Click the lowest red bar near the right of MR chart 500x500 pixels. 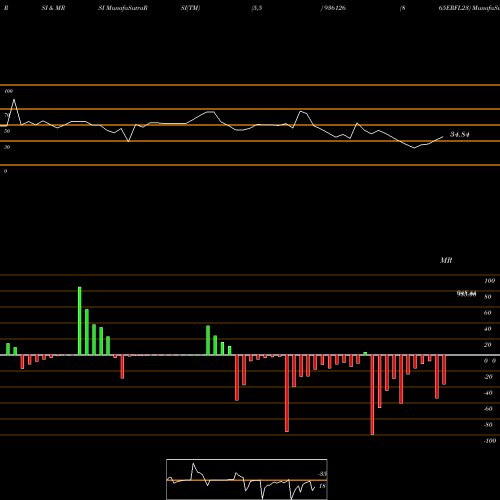(372, 395)
